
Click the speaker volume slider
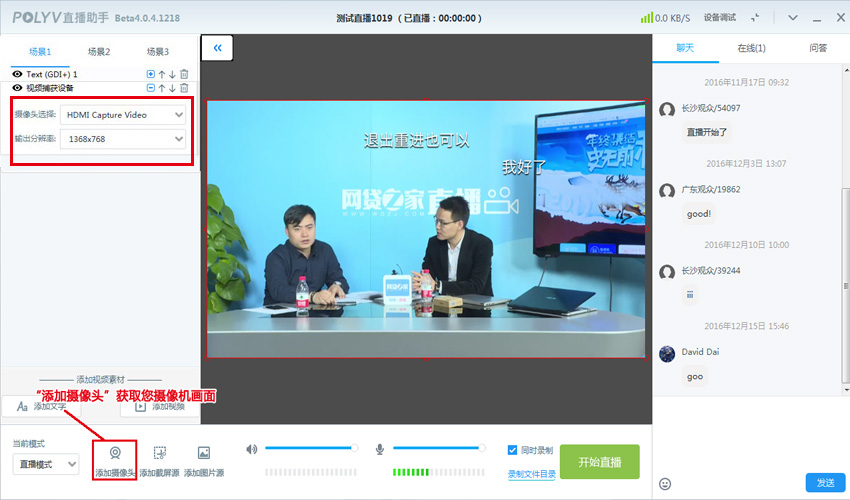click(x=310, y=448)
